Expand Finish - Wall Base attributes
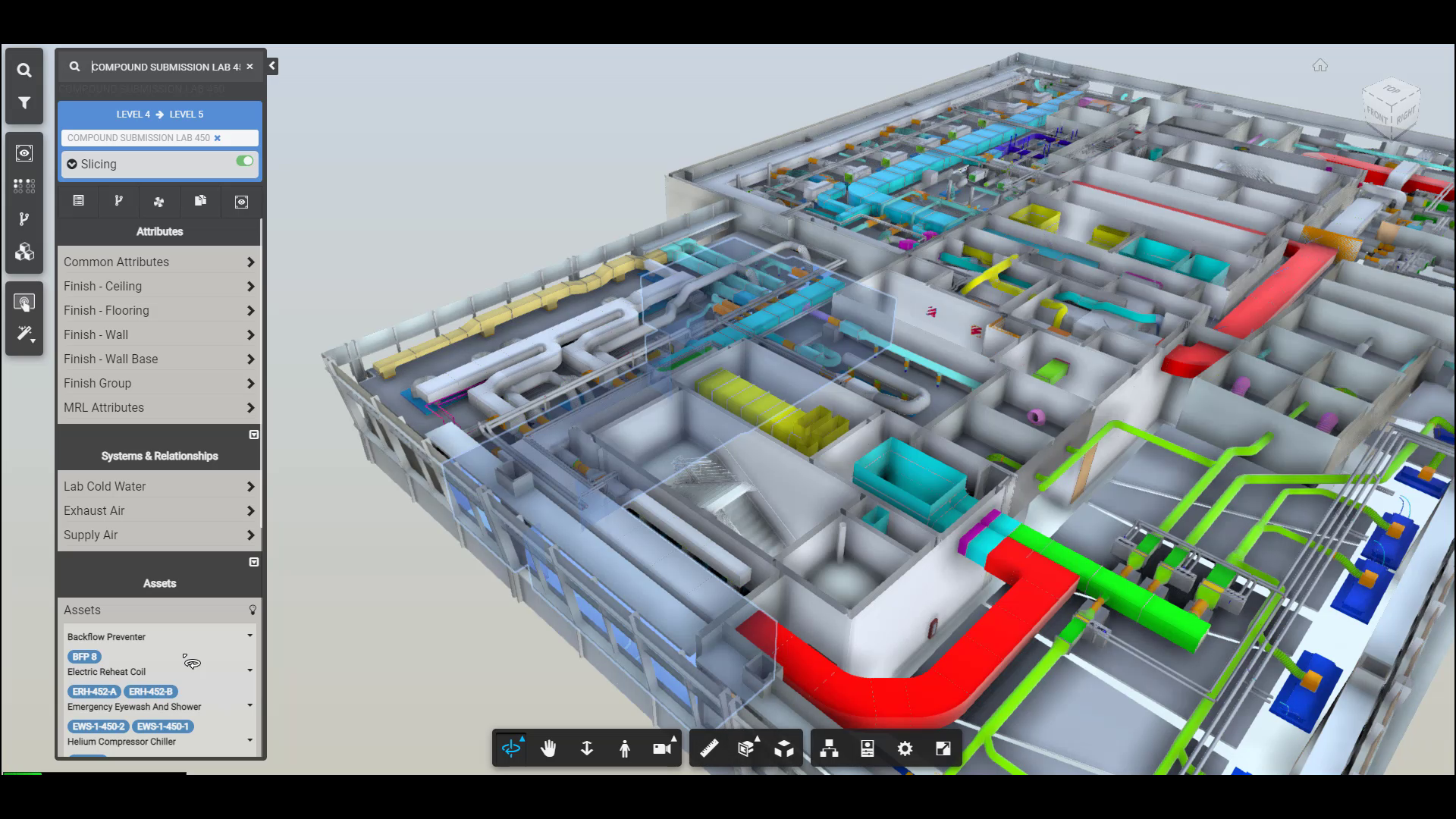Viewport: 1456px width, 819px height. pos(159,359)
